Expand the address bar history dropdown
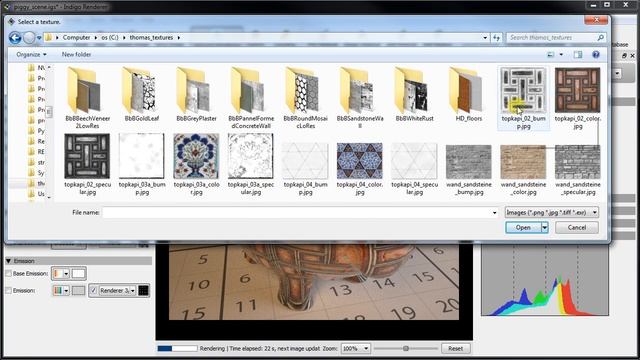Viewport: 640px width, 360px height. (x=485, y=38)
